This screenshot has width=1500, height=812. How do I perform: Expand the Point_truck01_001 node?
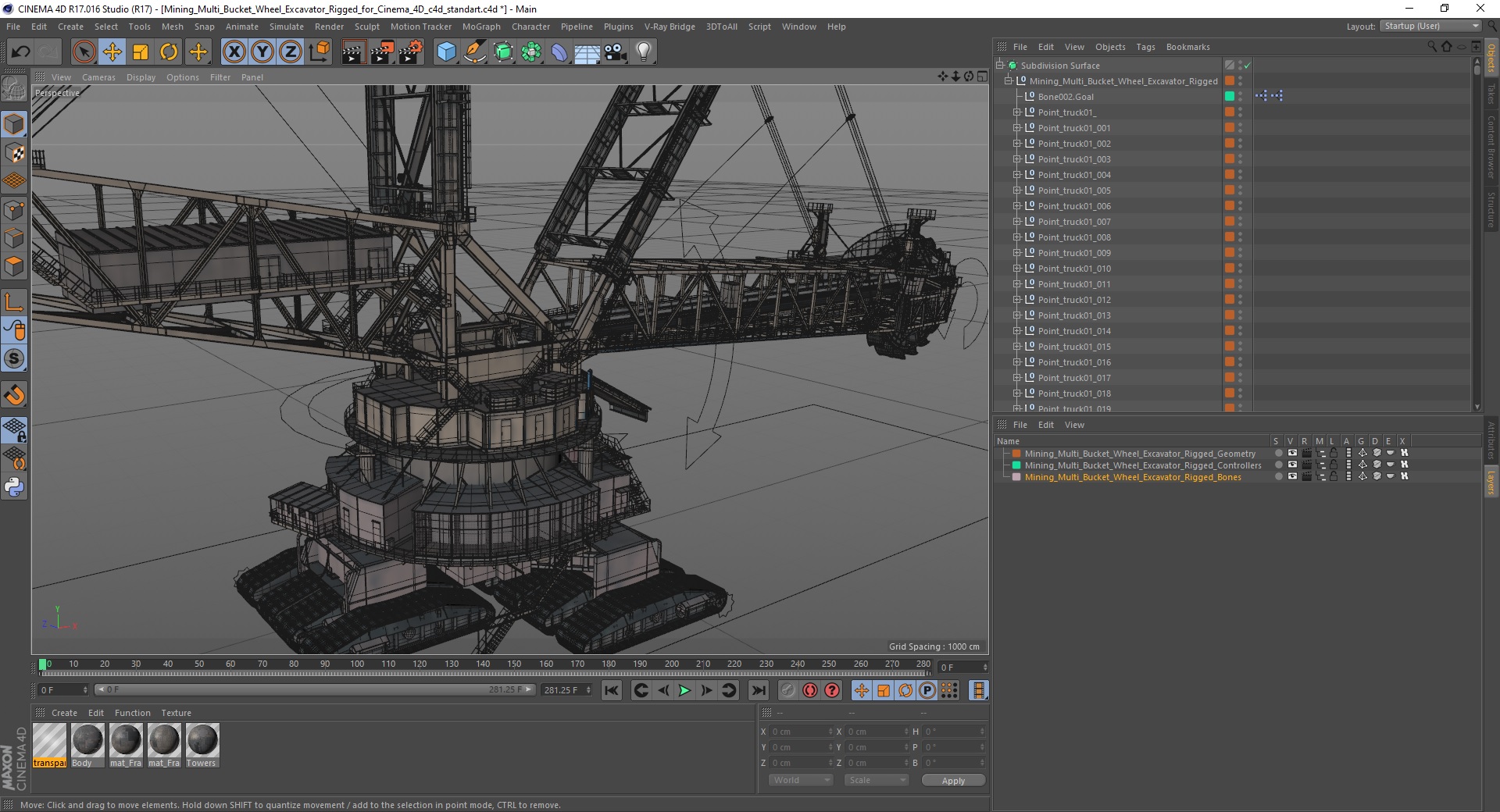point(1017,128)
